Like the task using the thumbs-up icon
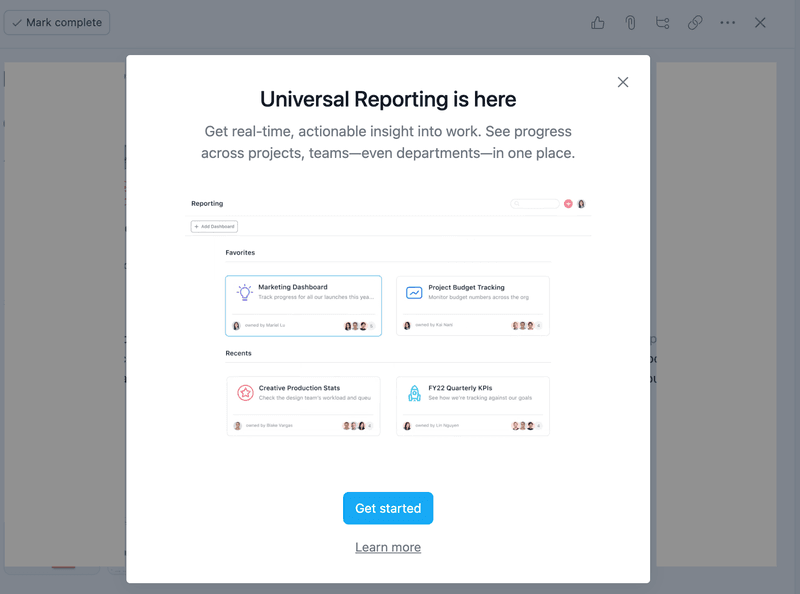 pos(597,22)
